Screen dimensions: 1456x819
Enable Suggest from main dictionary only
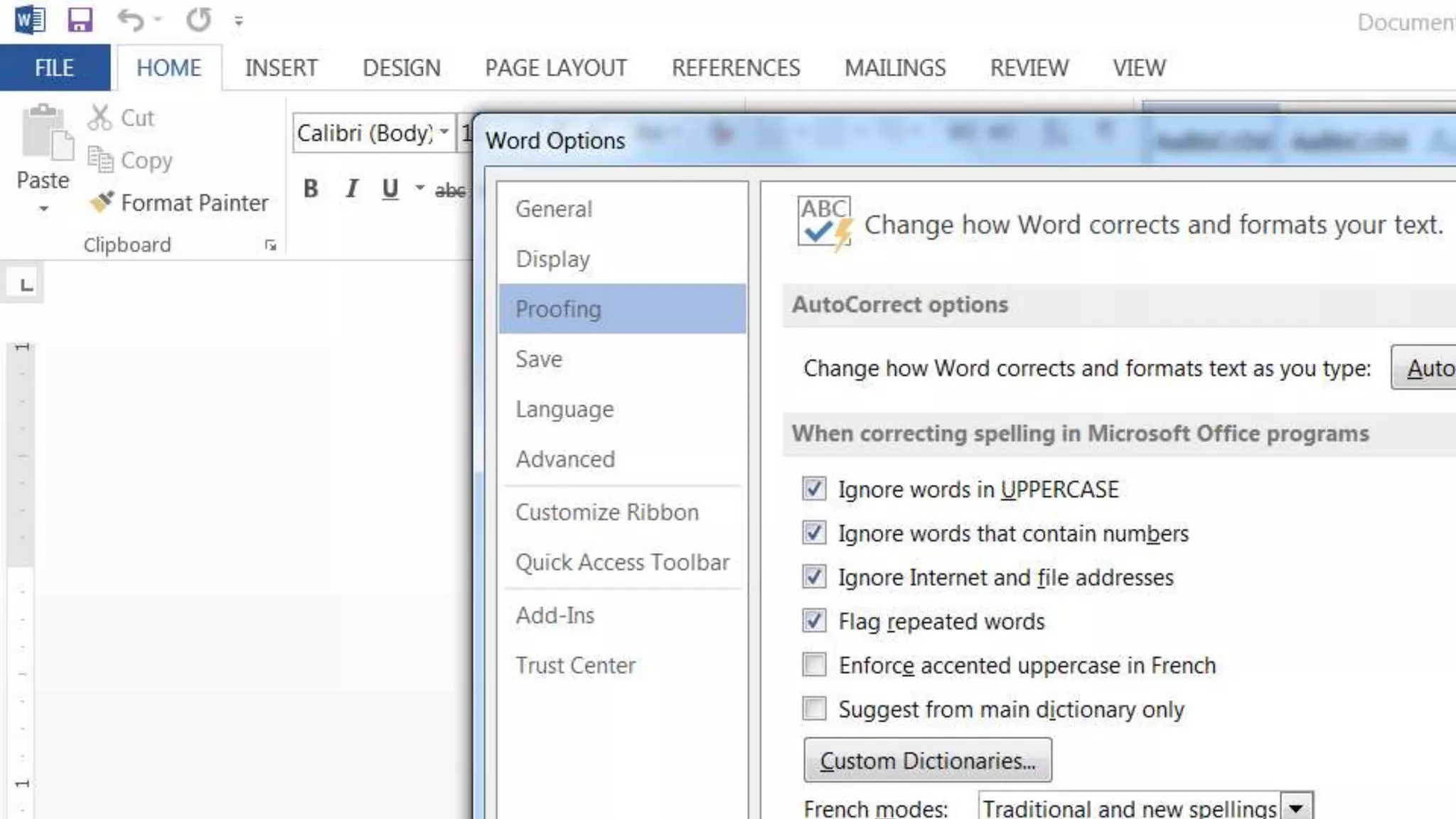pyautogui.click(x=814, y=709)
